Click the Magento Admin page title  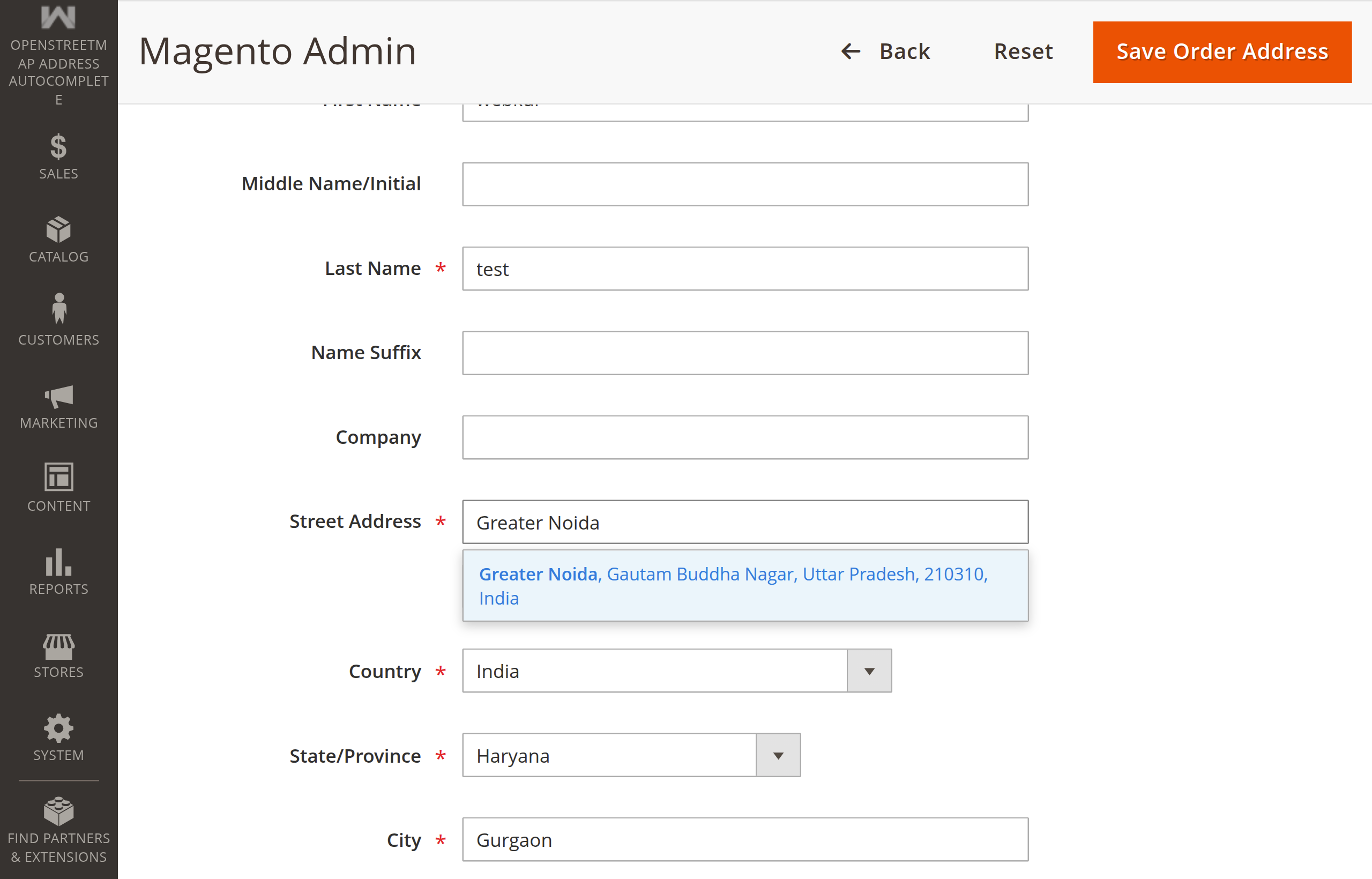pos(278,51)
